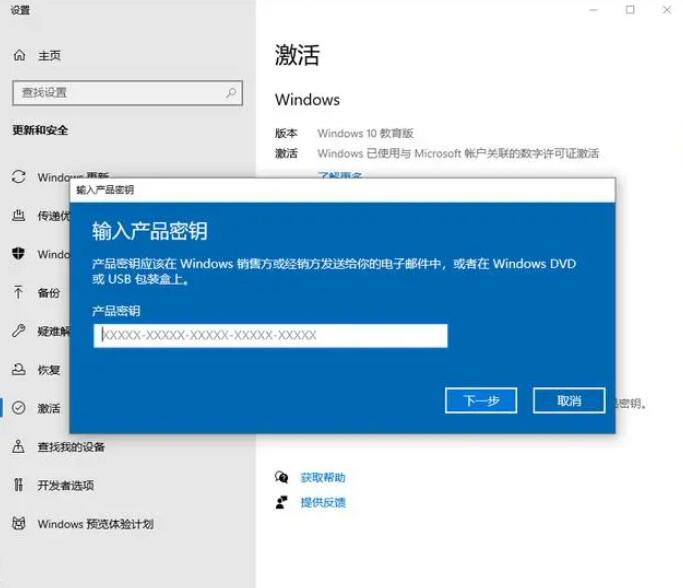
Task: Click the troubleshoot wrench icon
Action: point(18,331)
